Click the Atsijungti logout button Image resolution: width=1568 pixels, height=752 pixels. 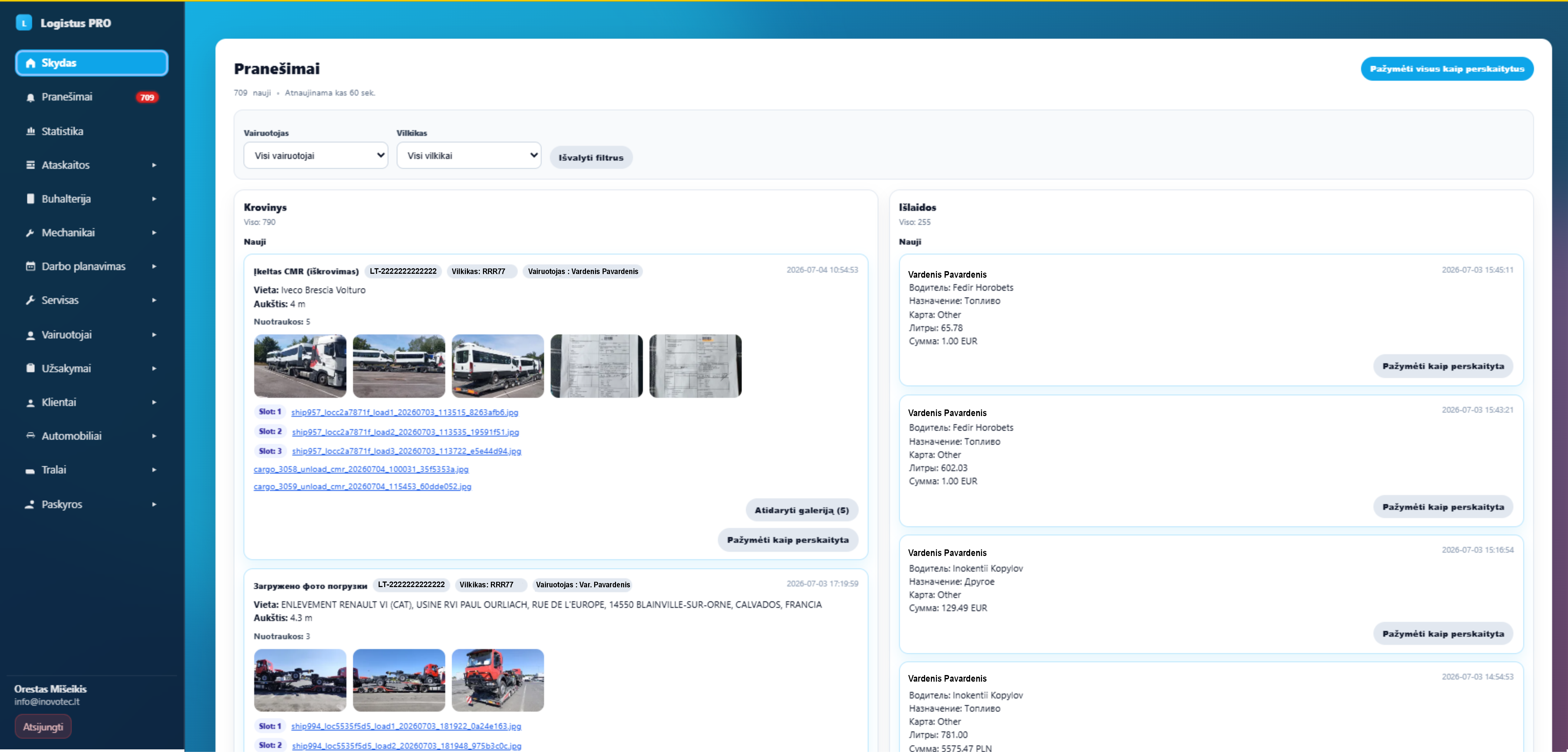(x=43, y=727)
